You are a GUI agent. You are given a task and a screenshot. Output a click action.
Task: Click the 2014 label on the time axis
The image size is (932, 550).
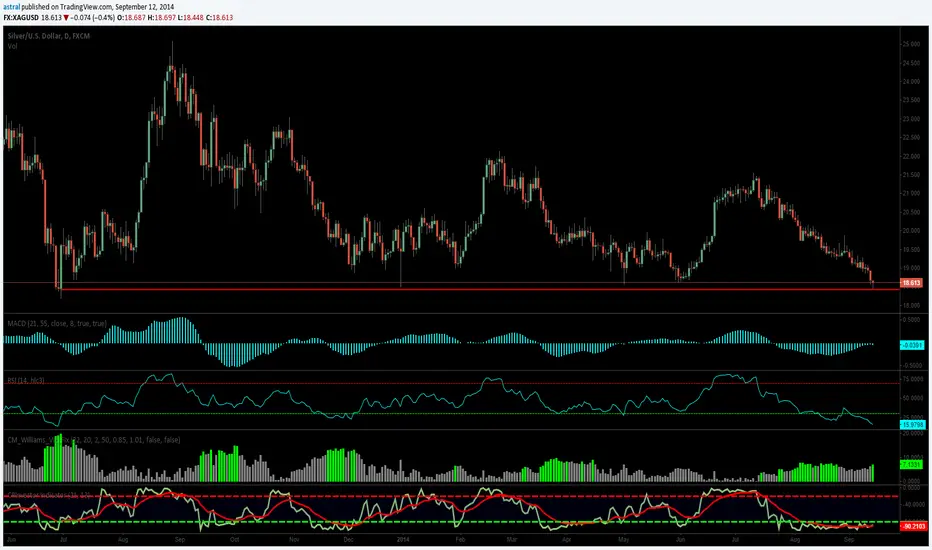(x=403, y=540)
